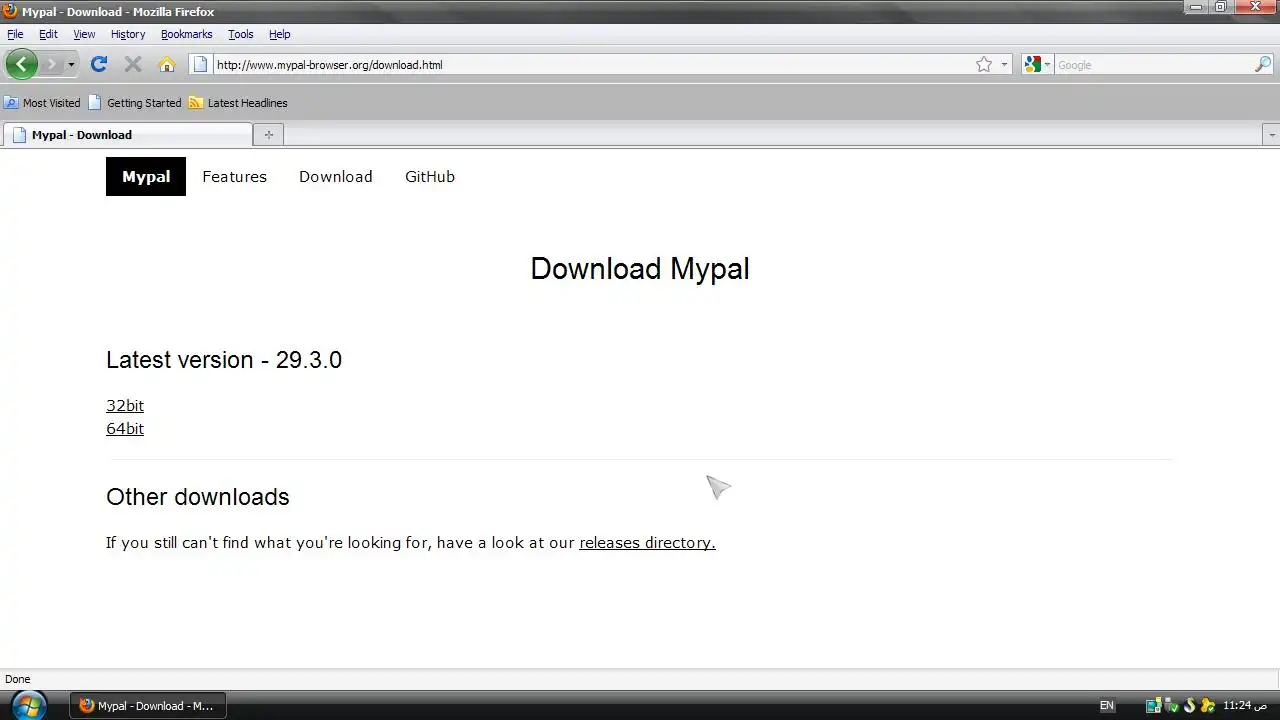Viewport: 1280px width, 720px height.
Task: Close the Firefox window
Action: point(1255,7)
